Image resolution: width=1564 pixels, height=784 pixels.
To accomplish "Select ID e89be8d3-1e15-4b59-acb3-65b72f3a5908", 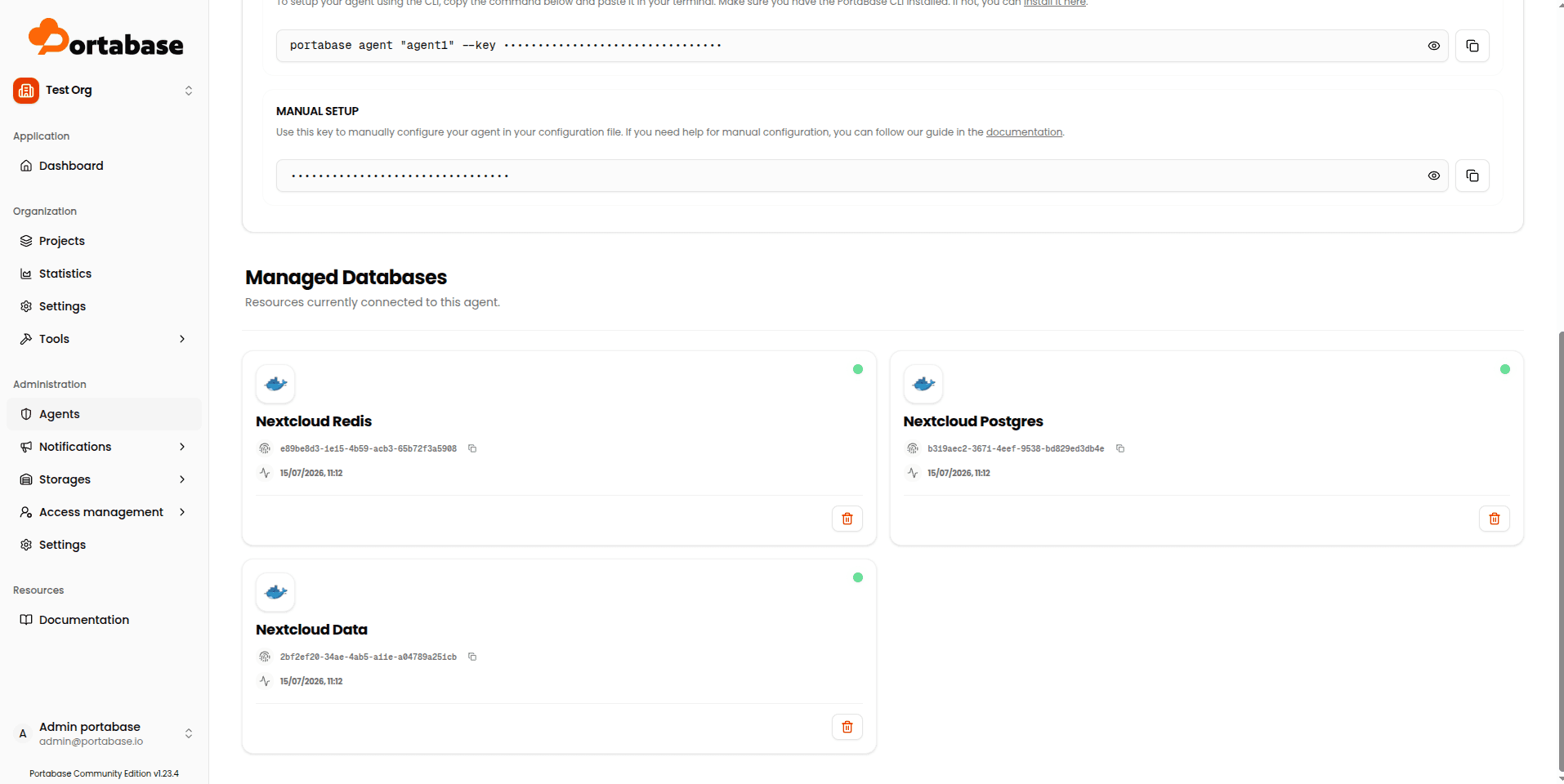I will pos(369,448).
